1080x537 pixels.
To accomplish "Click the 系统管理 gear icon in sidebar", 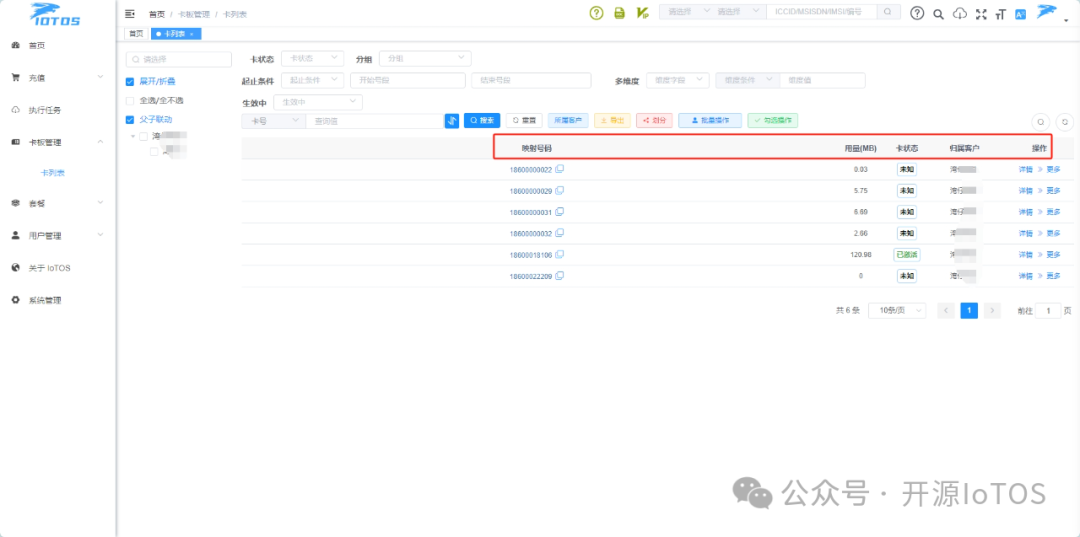I will coord(16,300).
